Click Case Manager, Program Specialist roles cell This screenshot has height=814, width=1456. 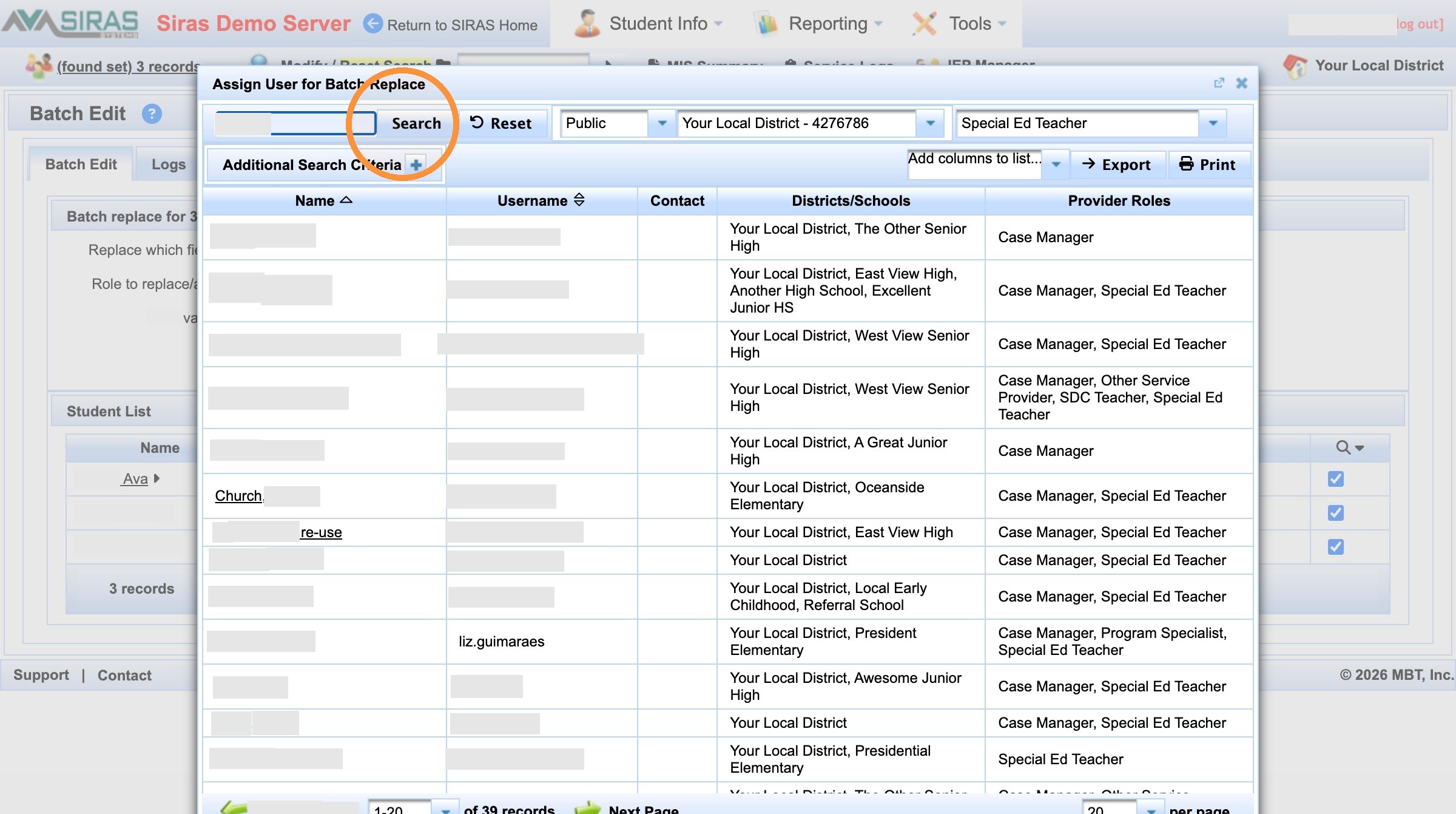(1119, 642)
